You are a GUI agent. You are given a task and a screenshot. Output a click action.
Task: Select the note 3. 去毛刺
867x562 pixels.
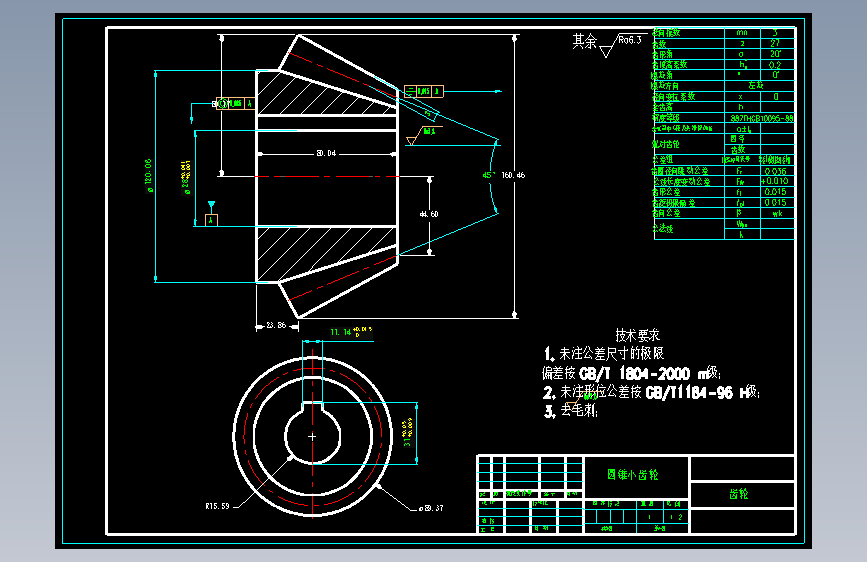point(571,410)
